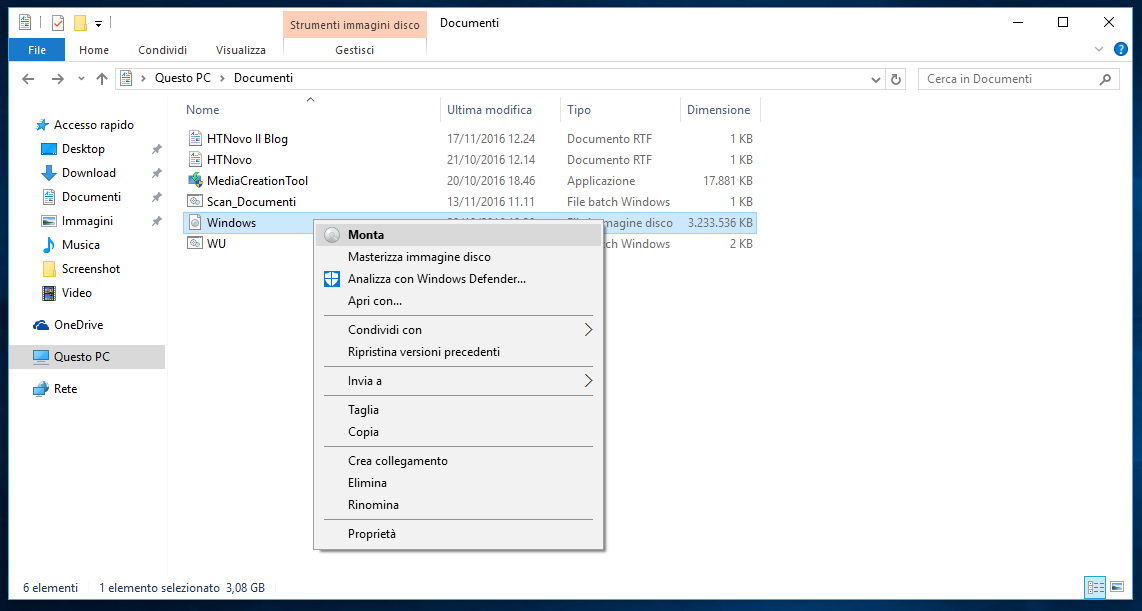Expand the Invia a submenu
1142x611 pixels.
point(458,381)
